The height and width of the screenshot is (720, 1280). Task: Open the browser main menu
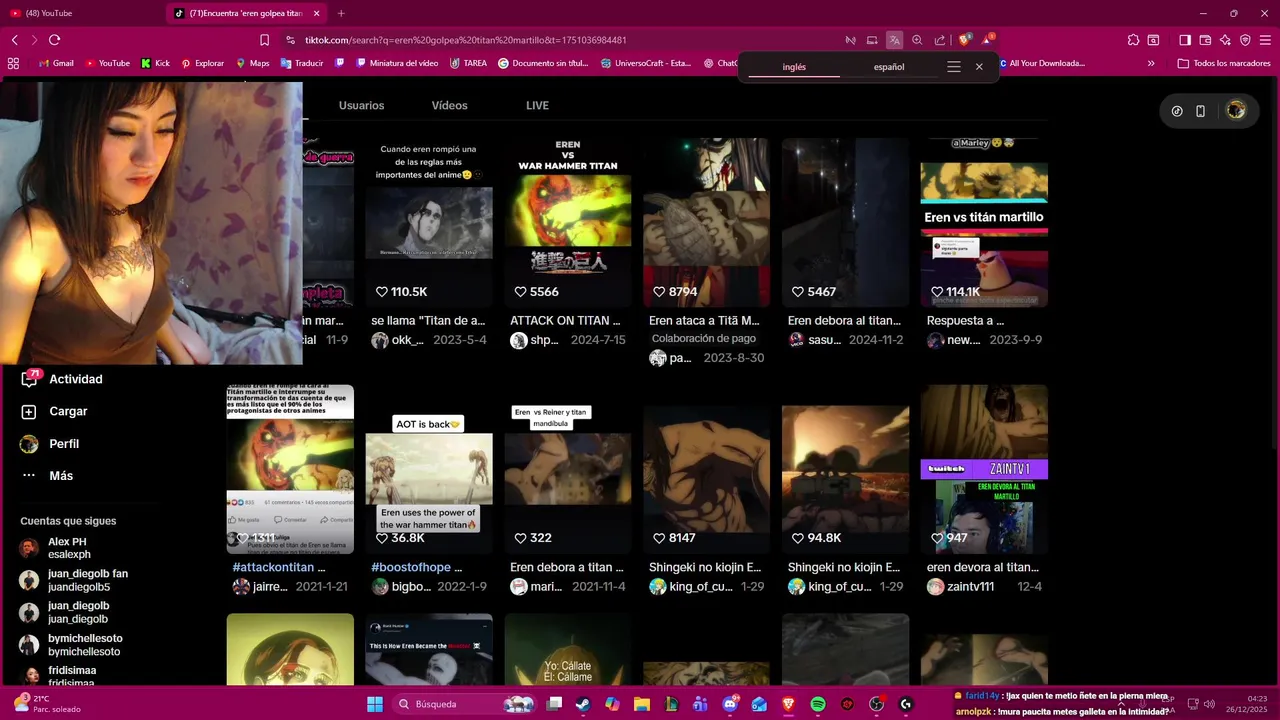coord(1265,40)
